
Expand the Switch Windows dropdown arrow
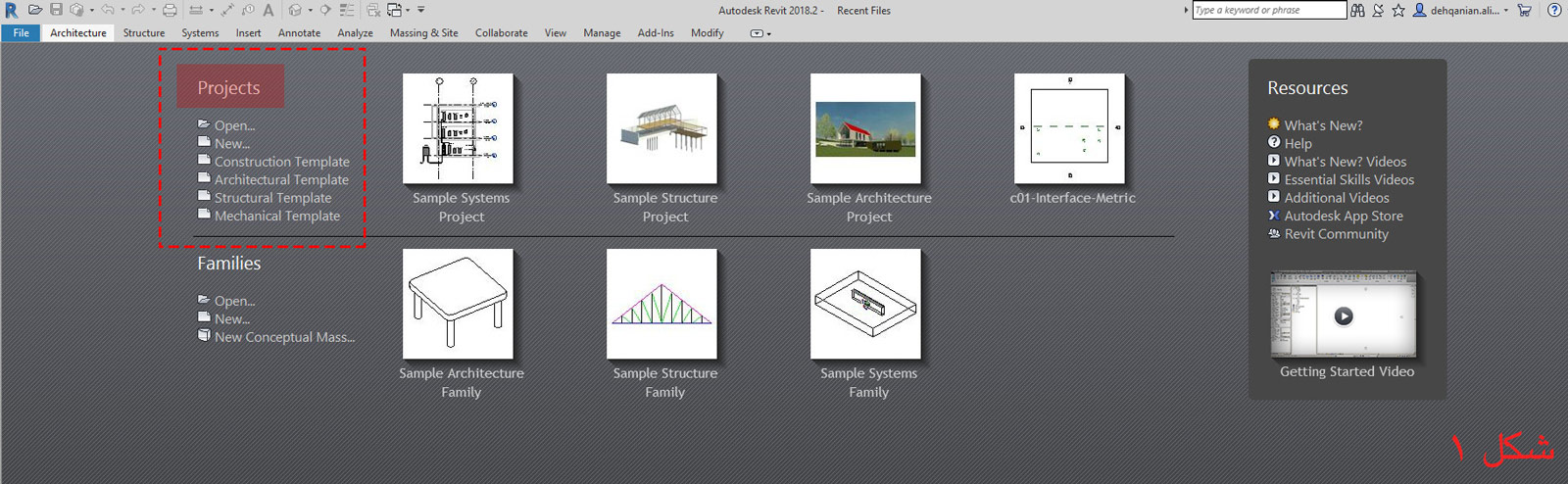[408, 11]
